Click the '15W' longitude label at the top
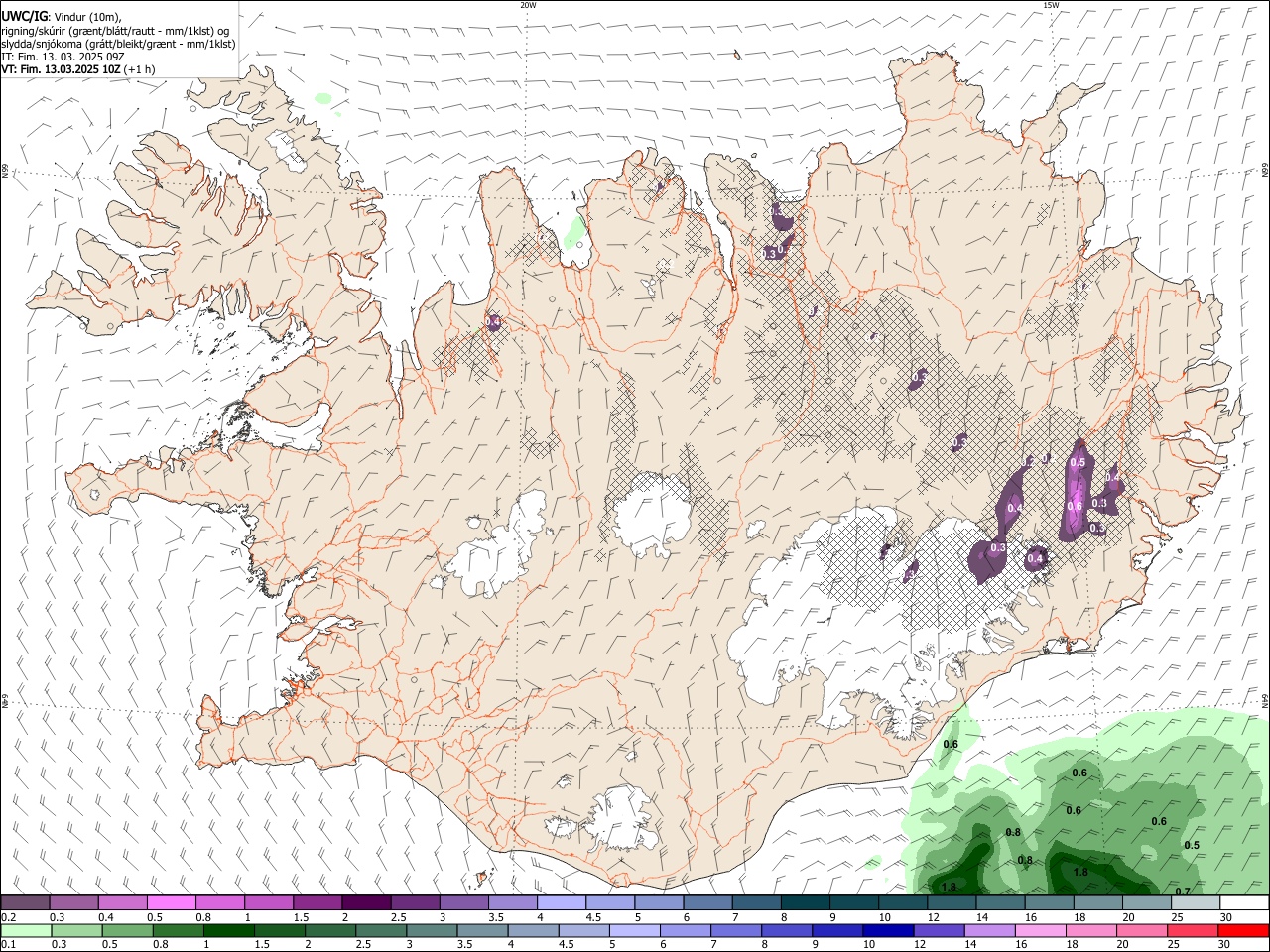Viewport: 1270px width, 952px height. pyautogui.click(x=1051, y=5)
